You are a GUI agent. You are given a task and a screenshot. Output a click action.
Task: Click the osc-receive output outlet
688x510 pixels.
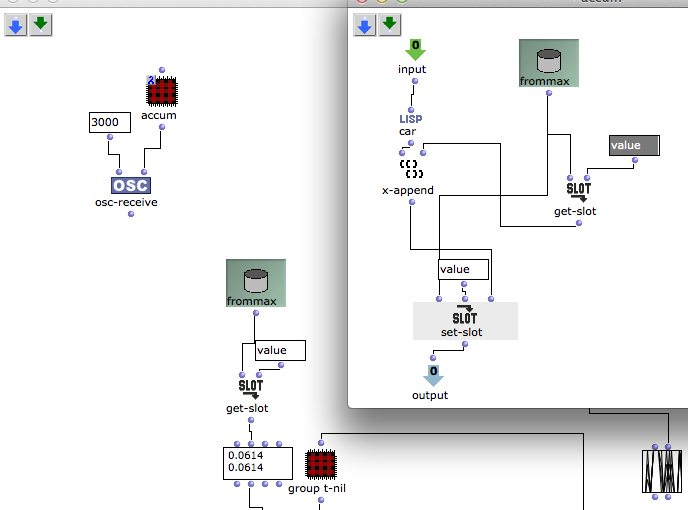click(x=131, y=214)
